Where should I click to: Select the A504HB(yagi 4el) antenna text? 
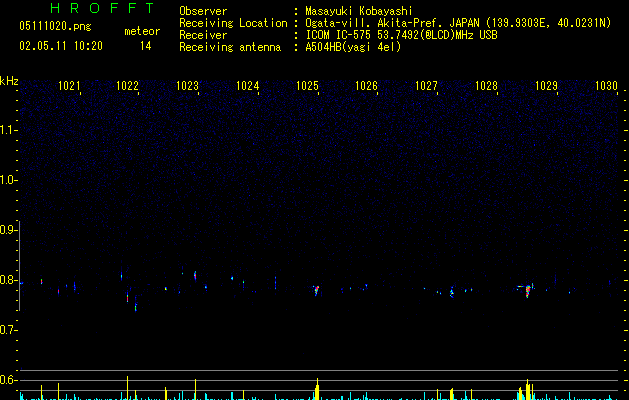click(x=353, y=47)
